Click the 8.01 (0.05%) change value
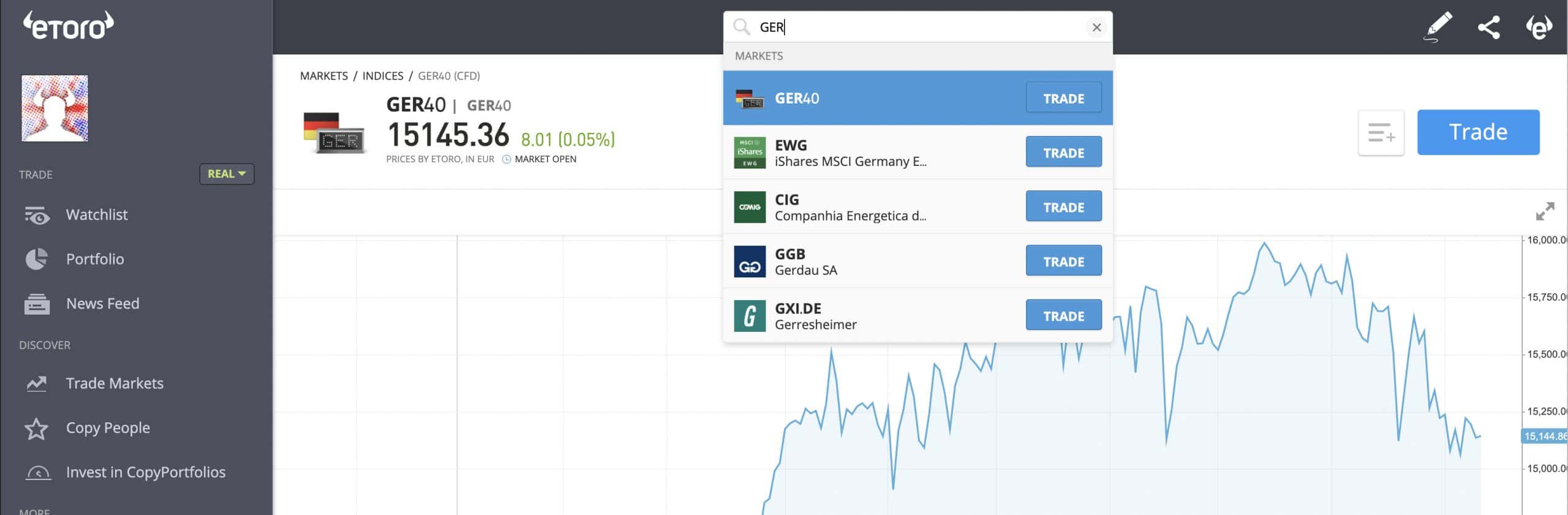This screenshot has width=1568, height=515. [x=568, y=140]
